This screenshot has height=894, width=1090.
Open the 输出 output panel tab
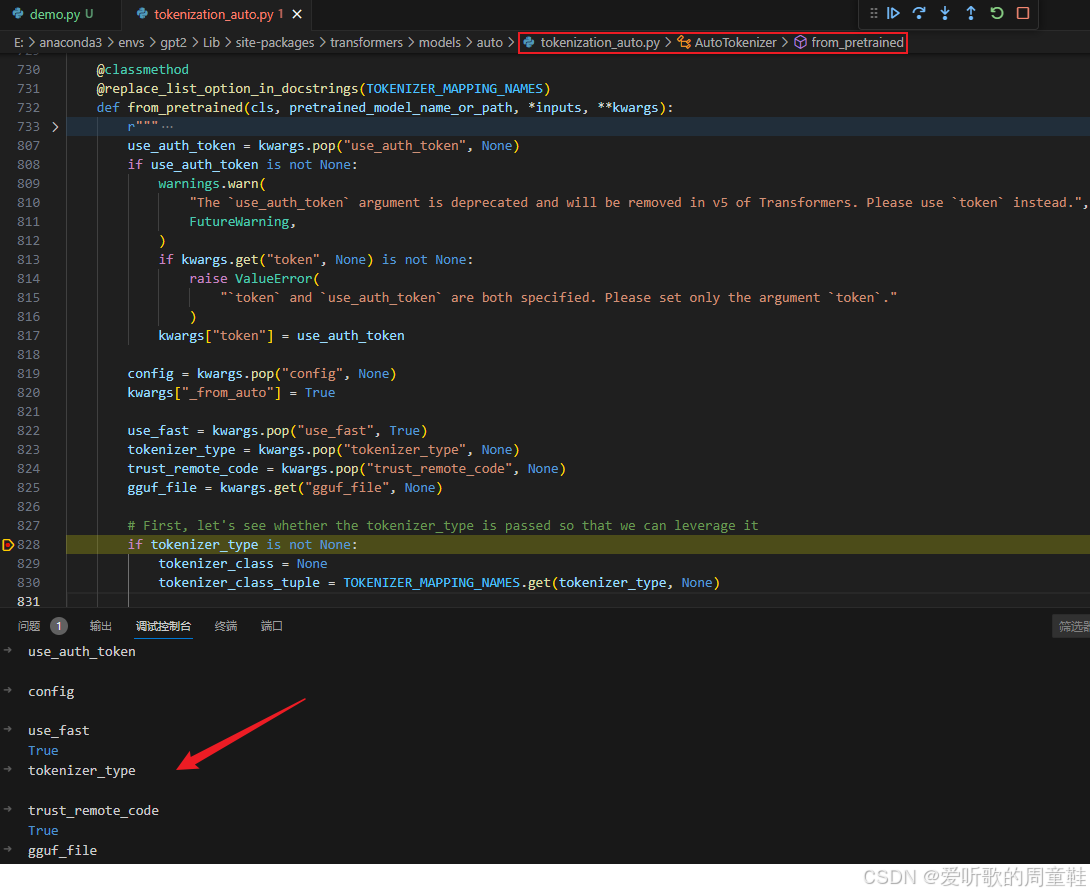point(101,626)
